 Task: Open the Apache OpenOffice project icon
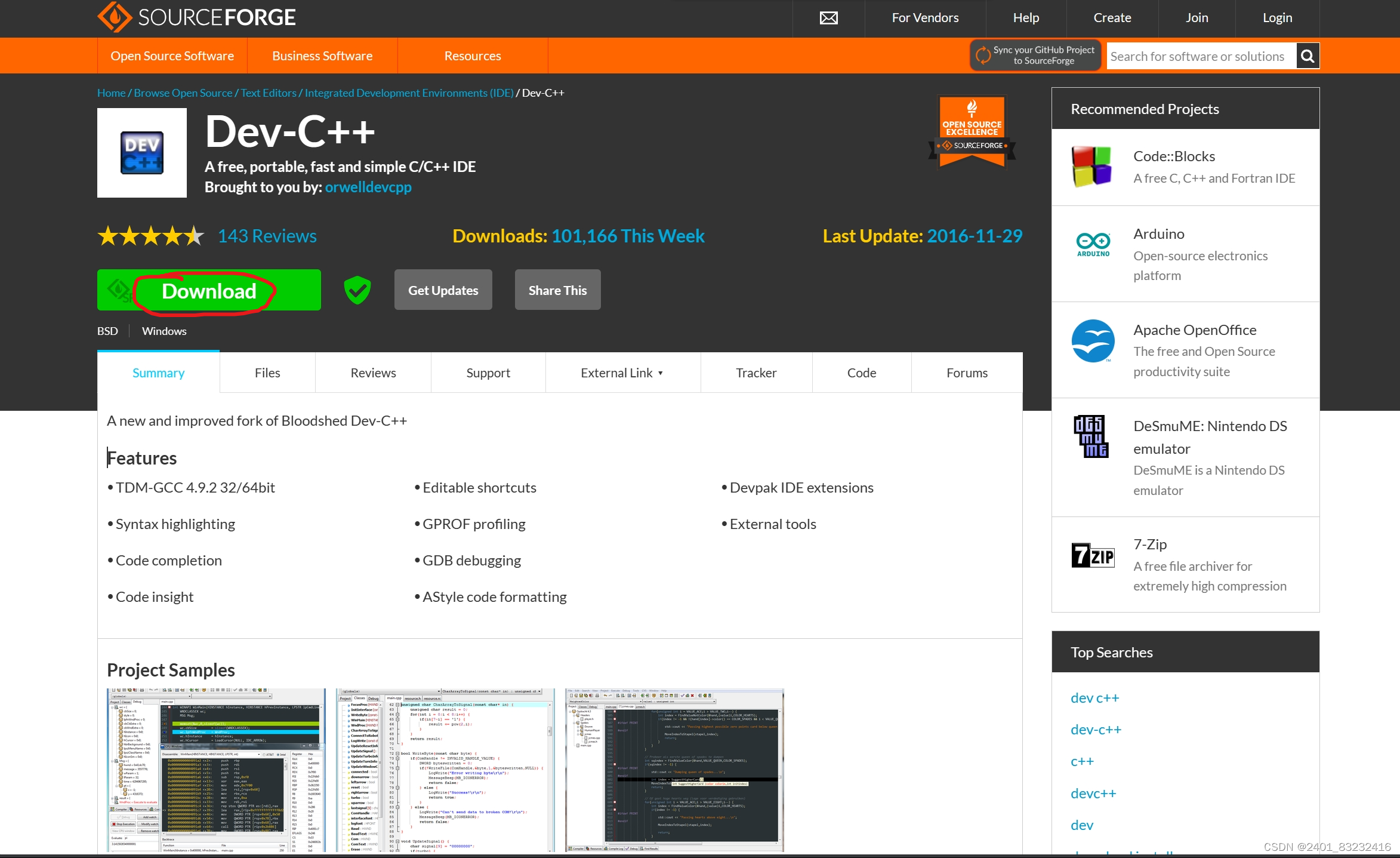1093,341
